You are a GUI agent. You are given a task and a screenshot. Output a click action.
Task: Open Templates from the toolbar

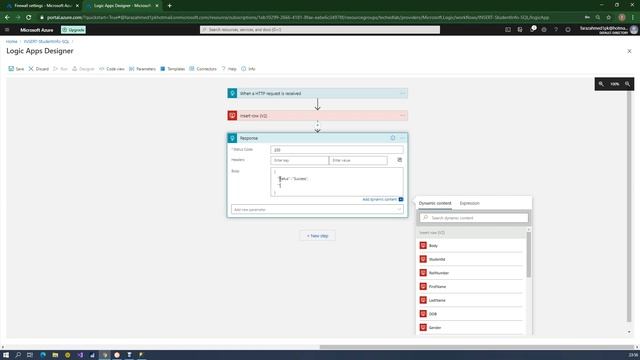pos(173,69)
